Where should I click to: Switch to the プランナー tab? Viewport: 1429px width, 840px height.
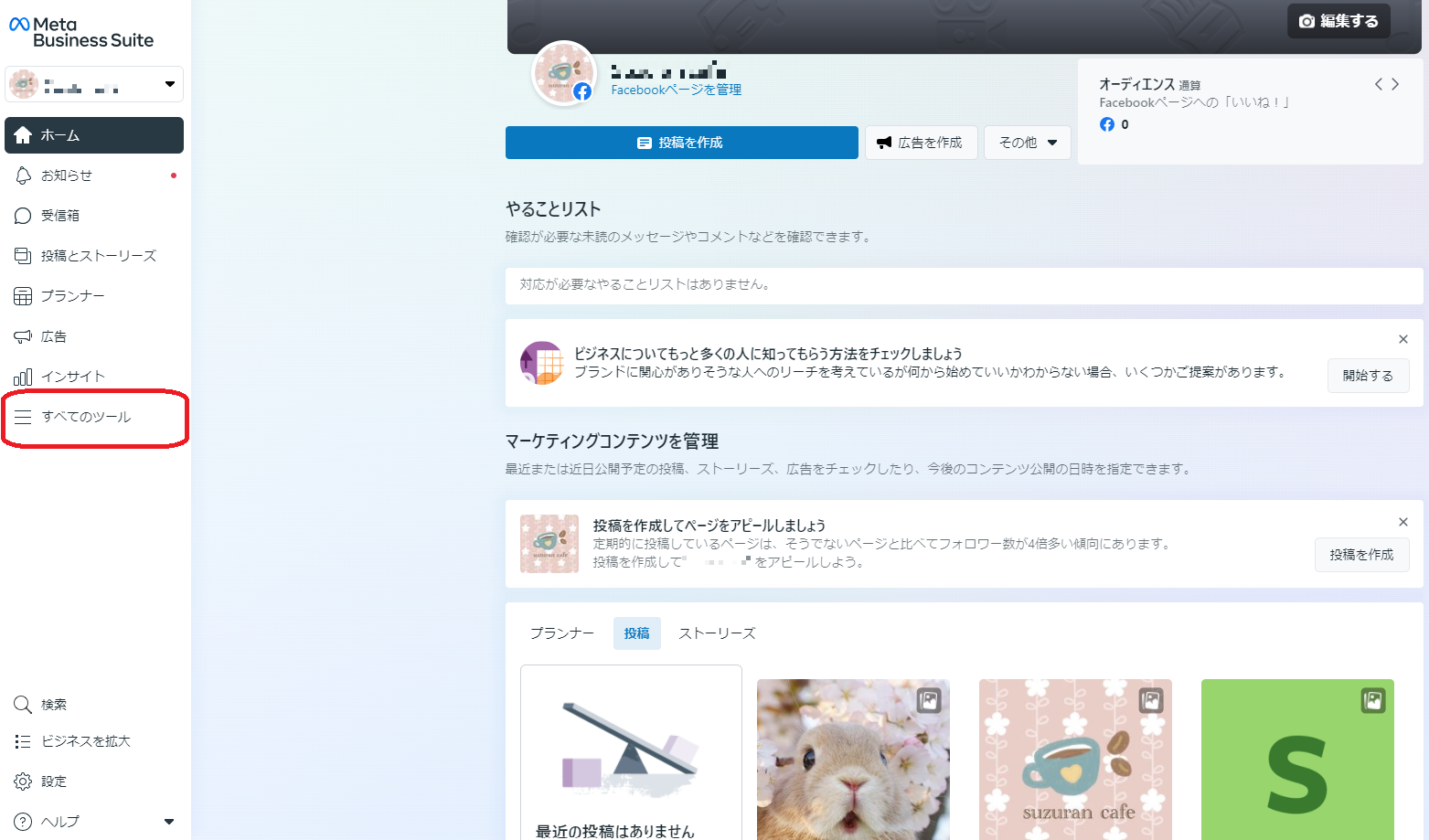[561, 633]
